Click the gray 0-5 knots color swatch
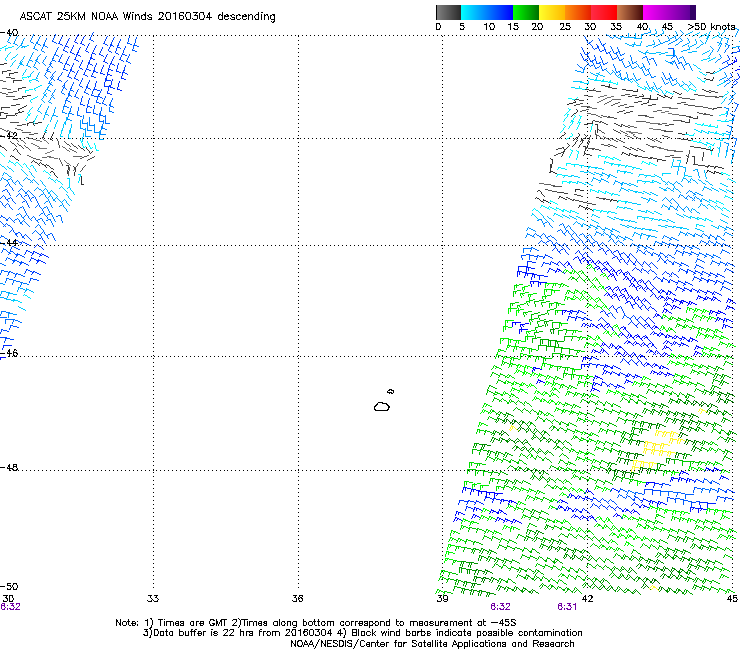740x650 pixels. (448, 13)
